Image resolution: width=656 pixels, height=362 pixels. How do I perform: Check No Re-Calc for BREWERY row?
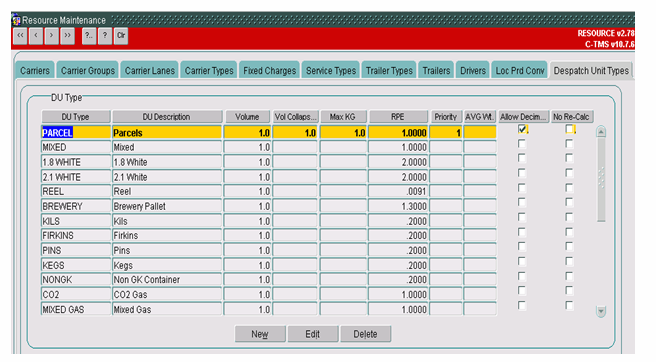tap(569, 202)
